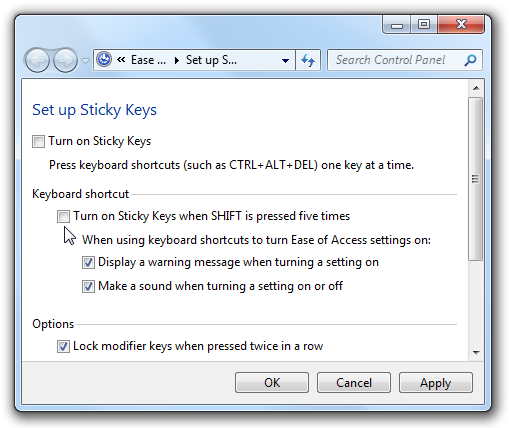Click the Ease of Access icon in address bar
The image size is (509, 428).
[x=104, y=60]
